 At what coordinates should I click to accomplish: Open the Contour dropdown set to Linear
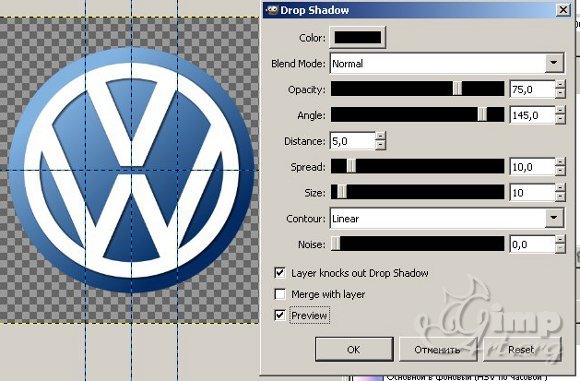click(x=447, y=219)
